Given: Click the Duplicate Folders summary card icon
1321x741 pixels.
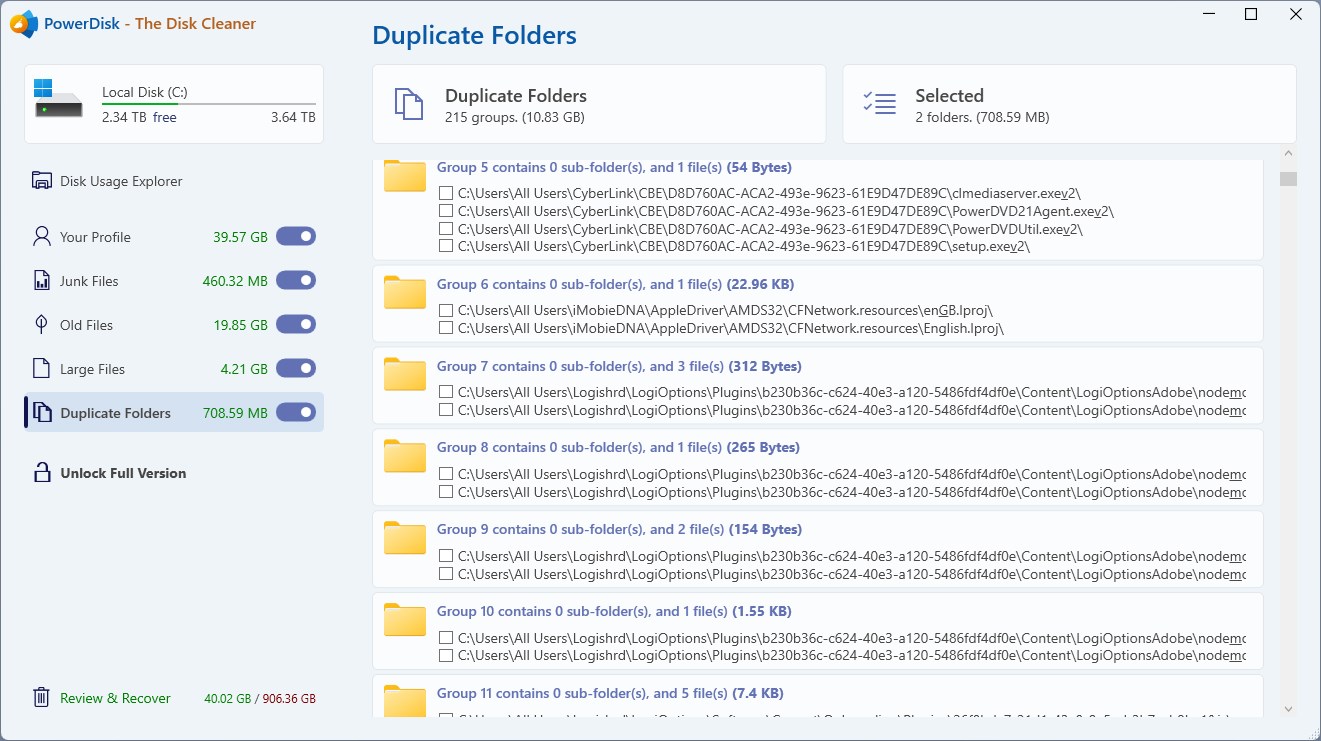Looking at the screenshot, I should tap(409, 104).
